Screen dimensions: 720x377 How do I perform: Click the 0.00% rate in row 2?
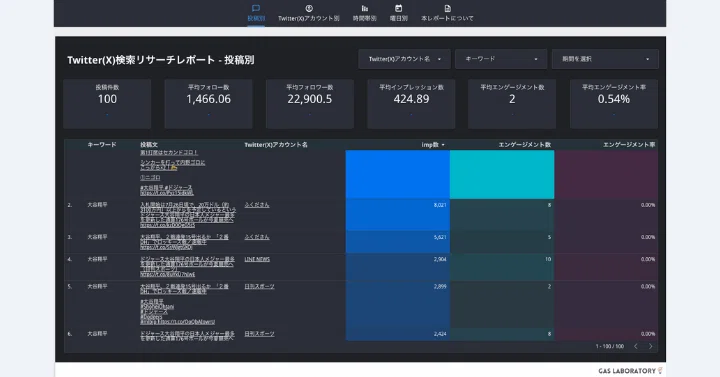tap(648, 205)
